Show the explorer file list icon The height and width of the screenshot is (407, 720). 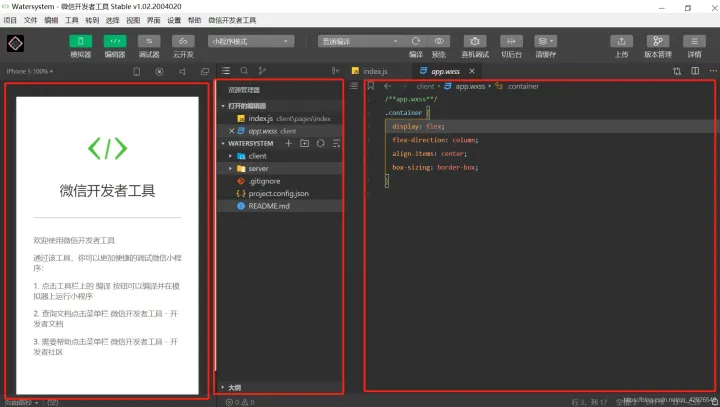tap(226, 71)
